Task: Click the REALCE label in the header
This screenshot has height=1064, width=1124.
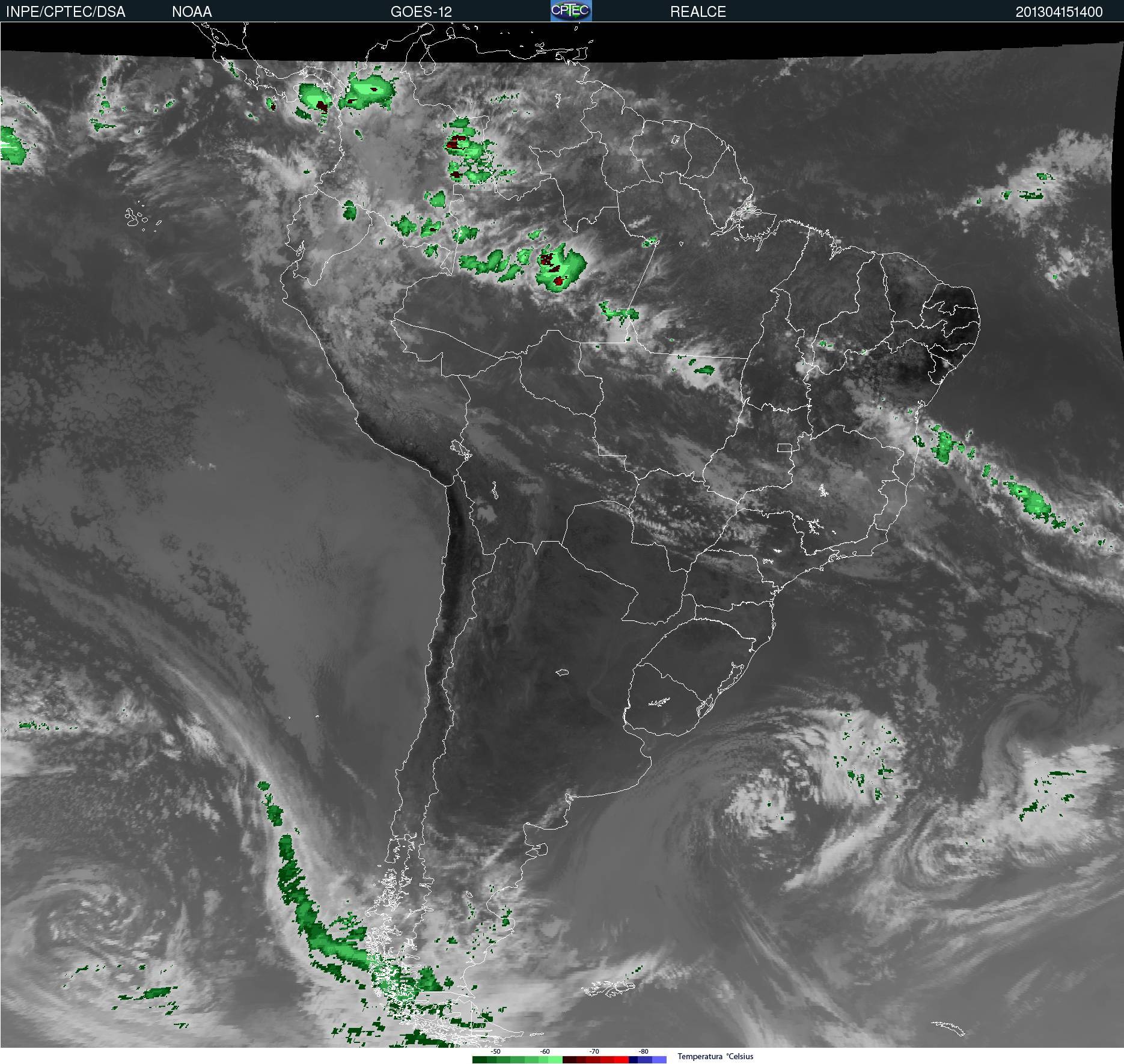Action: 698,12
